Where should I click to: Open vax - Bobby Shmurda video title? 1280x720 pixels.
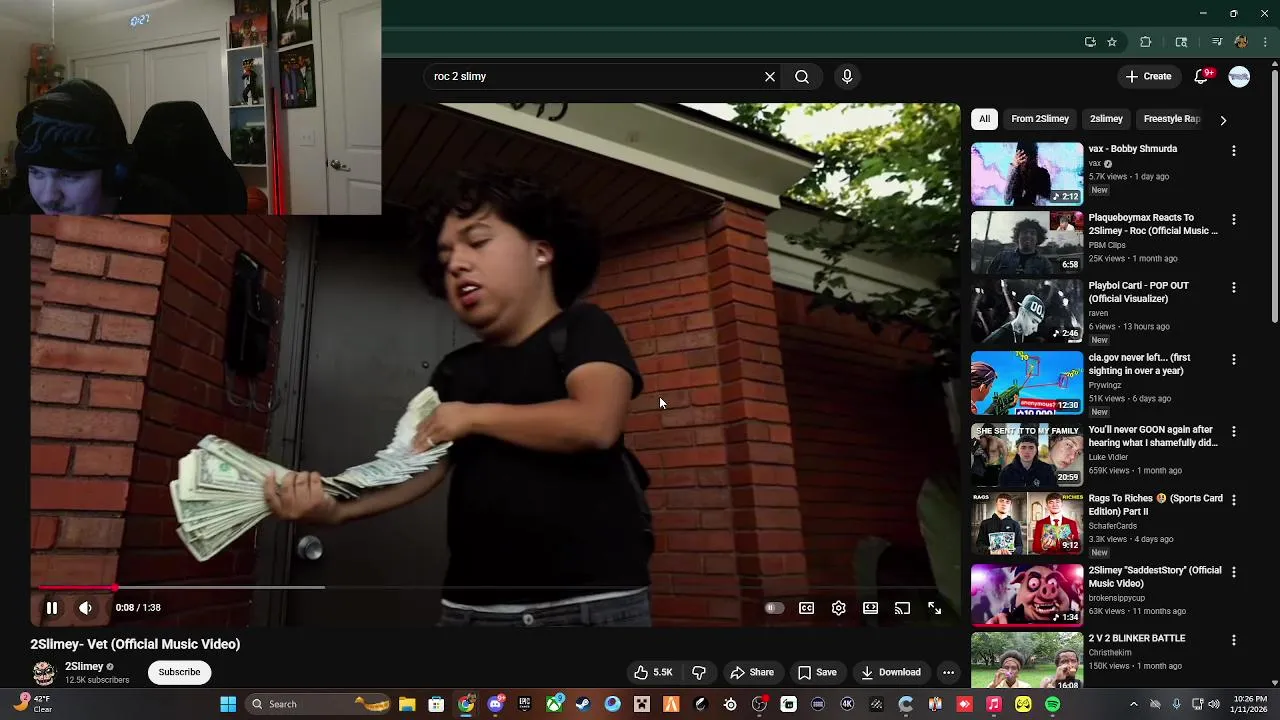1132,149
